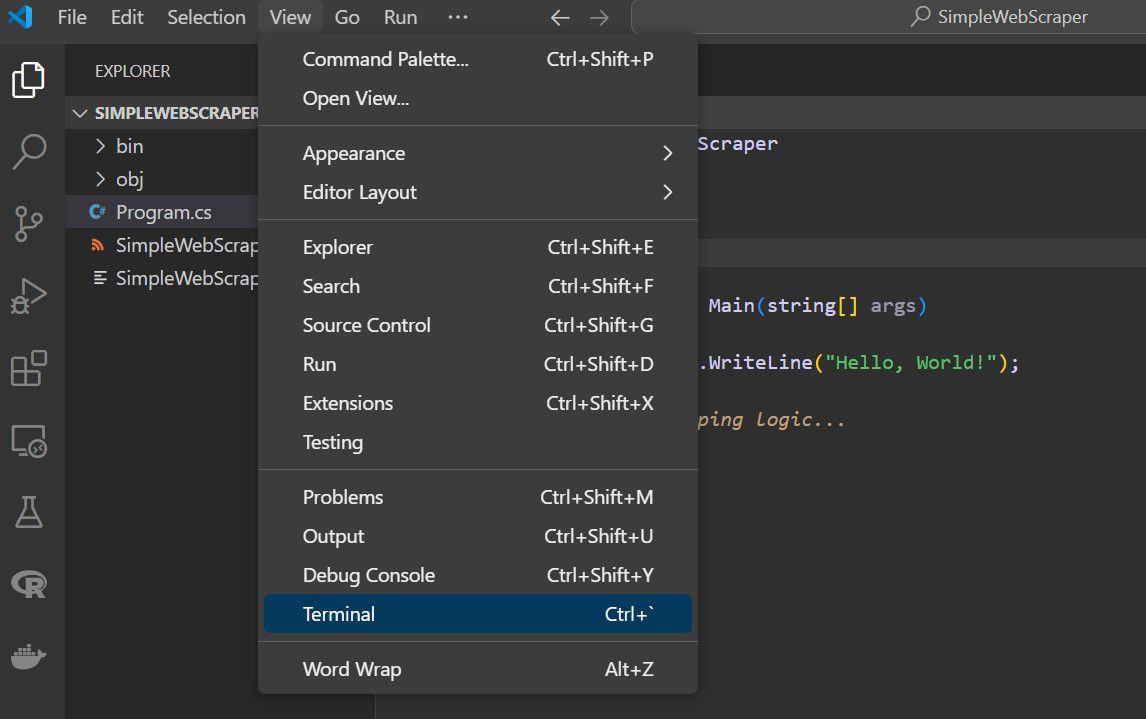Expand the Appearance submenu
This screenshot has width=1146, height=719.
click(x=478, y=153)
